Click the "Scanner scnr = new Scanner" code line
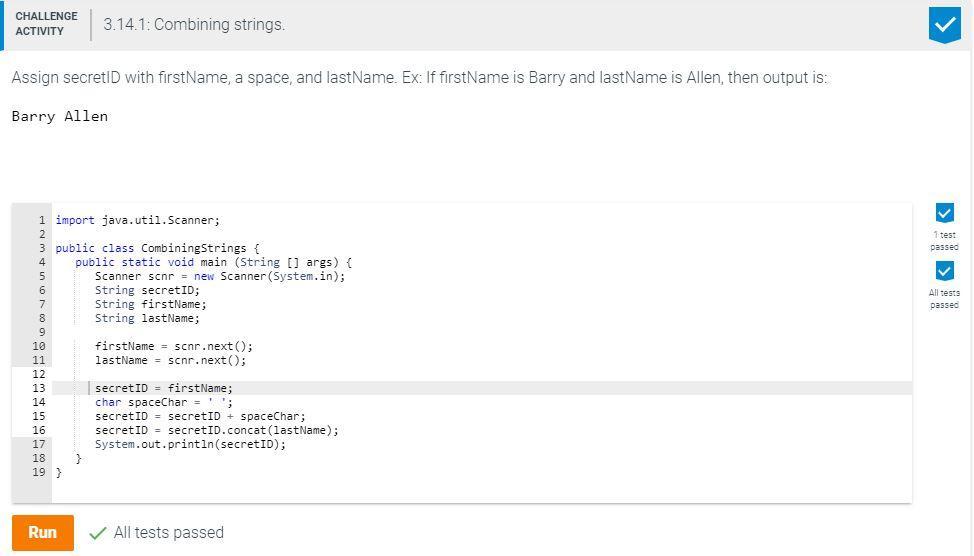Screen dimensions: 974x556 click(220, 276)
